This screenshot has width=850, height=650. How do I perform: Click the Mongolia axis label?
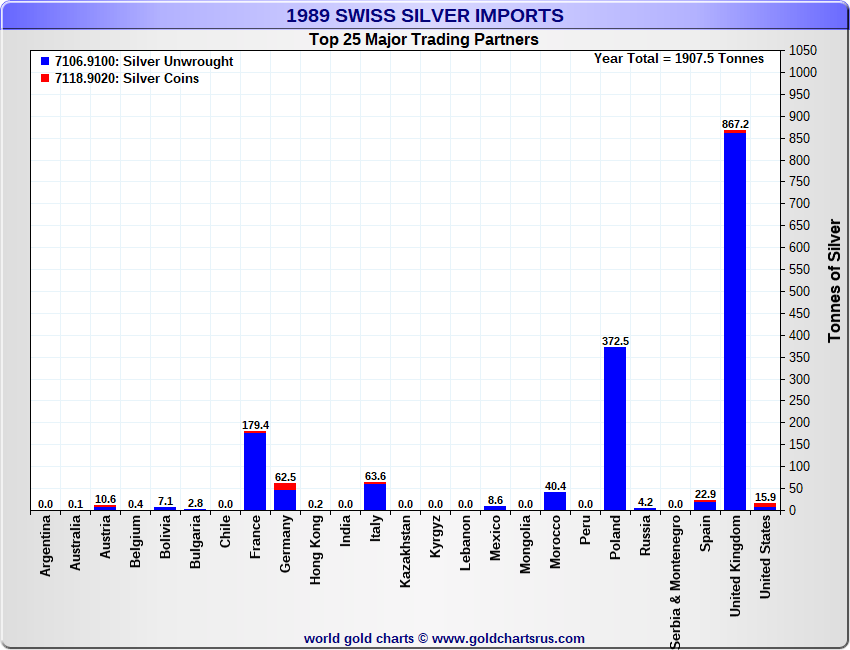coord(525,544)
